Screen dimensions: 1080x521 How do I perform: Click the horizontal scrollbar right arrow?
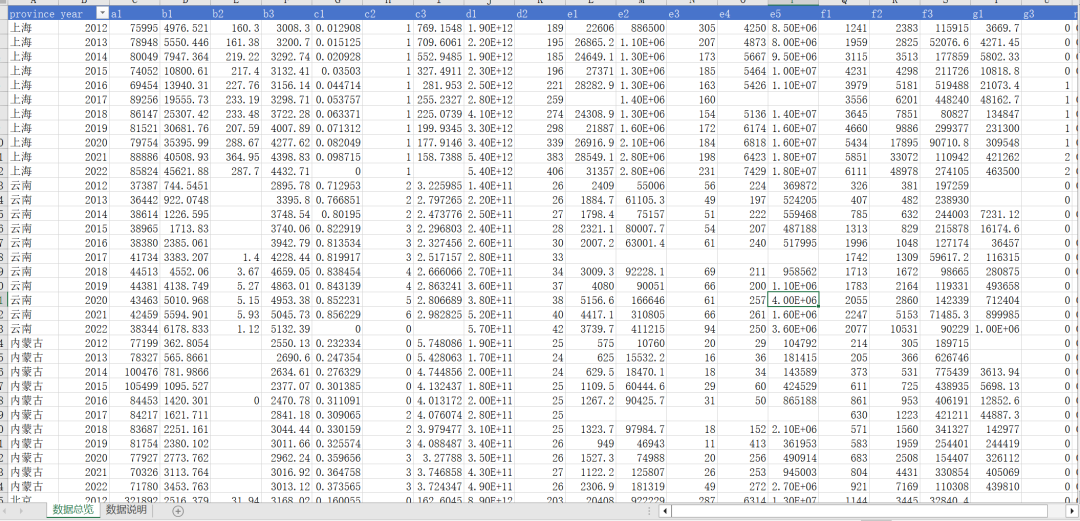tap(1074, 511)
